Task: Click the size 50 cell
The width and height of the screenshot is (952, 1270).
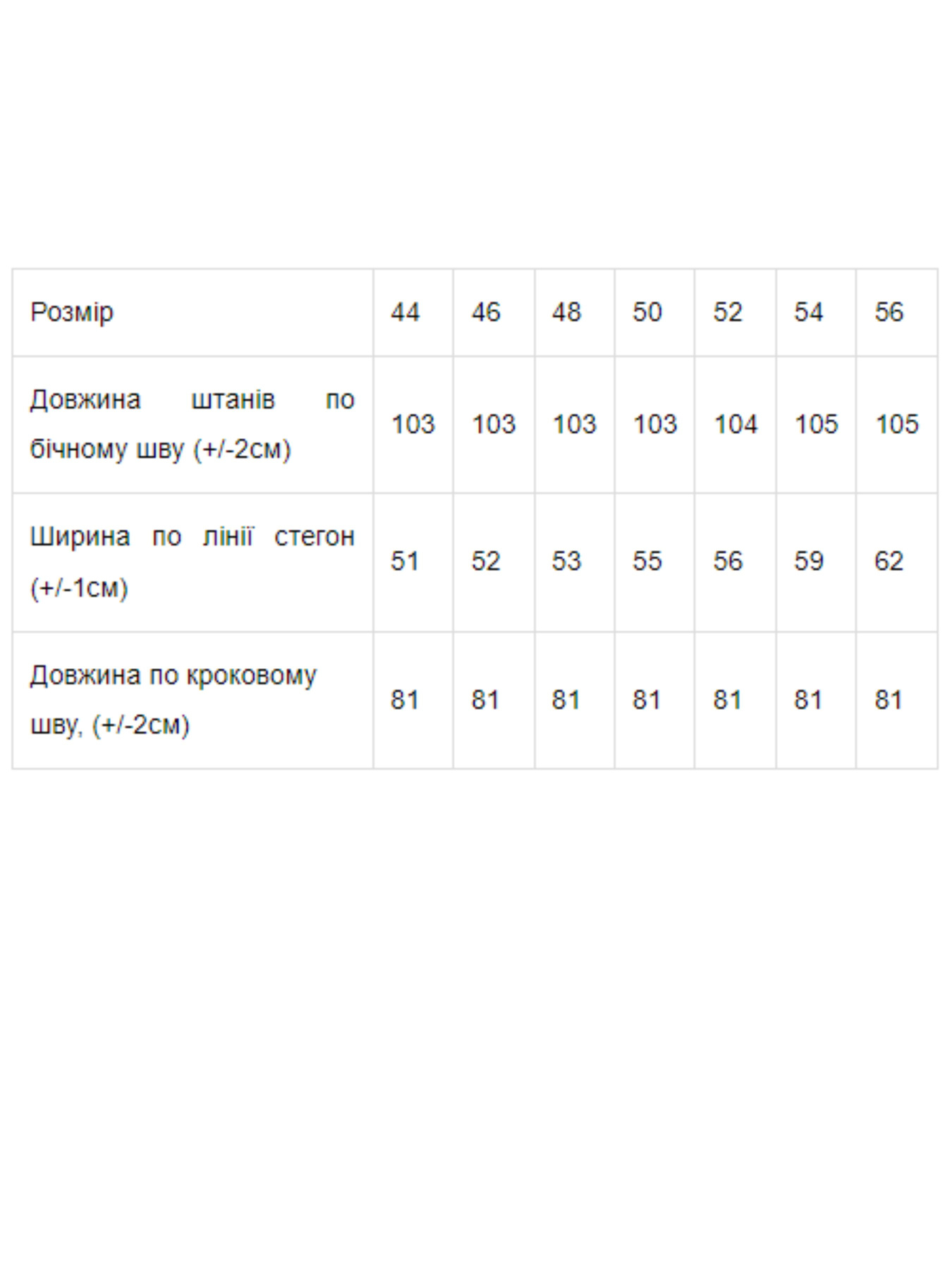Action: pos(647,312)
